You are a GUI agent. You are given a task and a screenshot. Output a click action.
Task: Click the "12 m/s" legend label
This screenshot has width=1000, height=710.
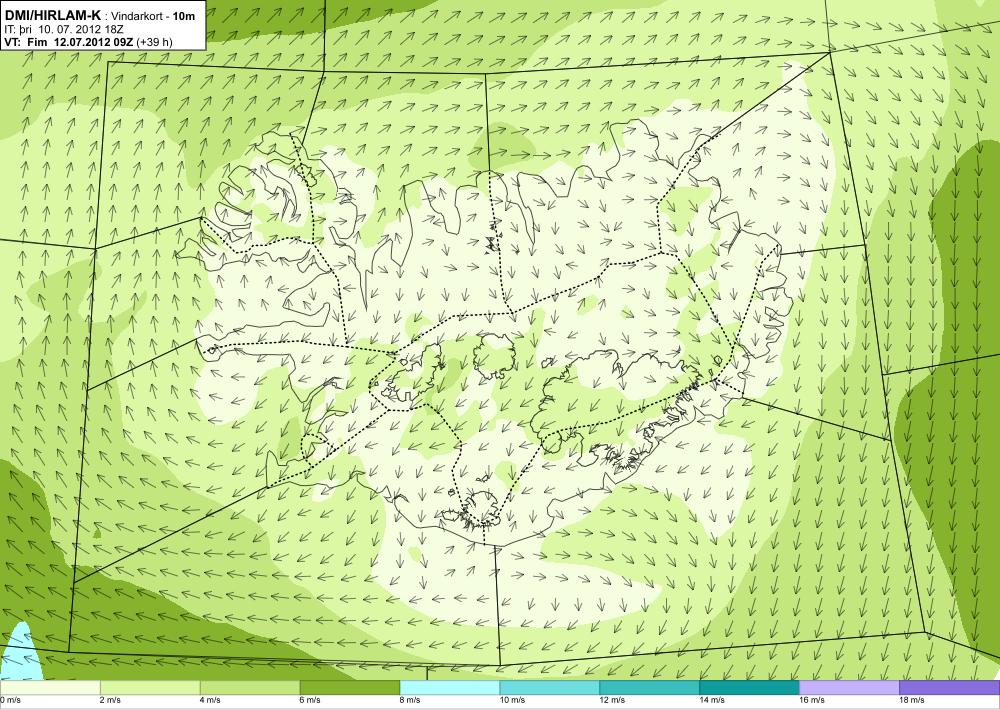(x=612, y=700)
